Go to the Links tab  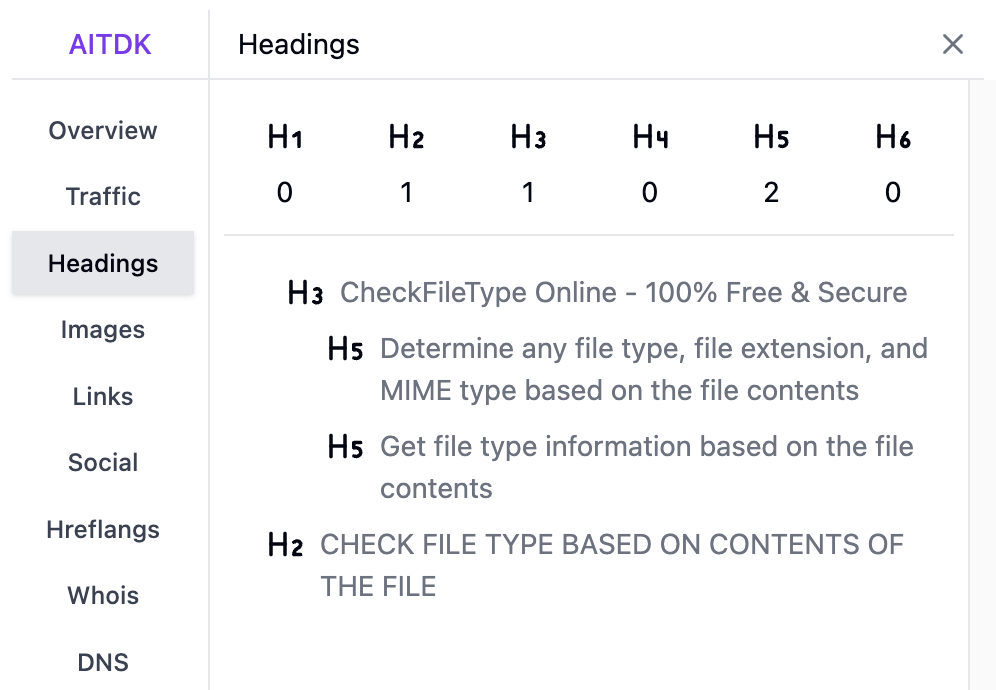pyautogui.click(x=103, y=397)
